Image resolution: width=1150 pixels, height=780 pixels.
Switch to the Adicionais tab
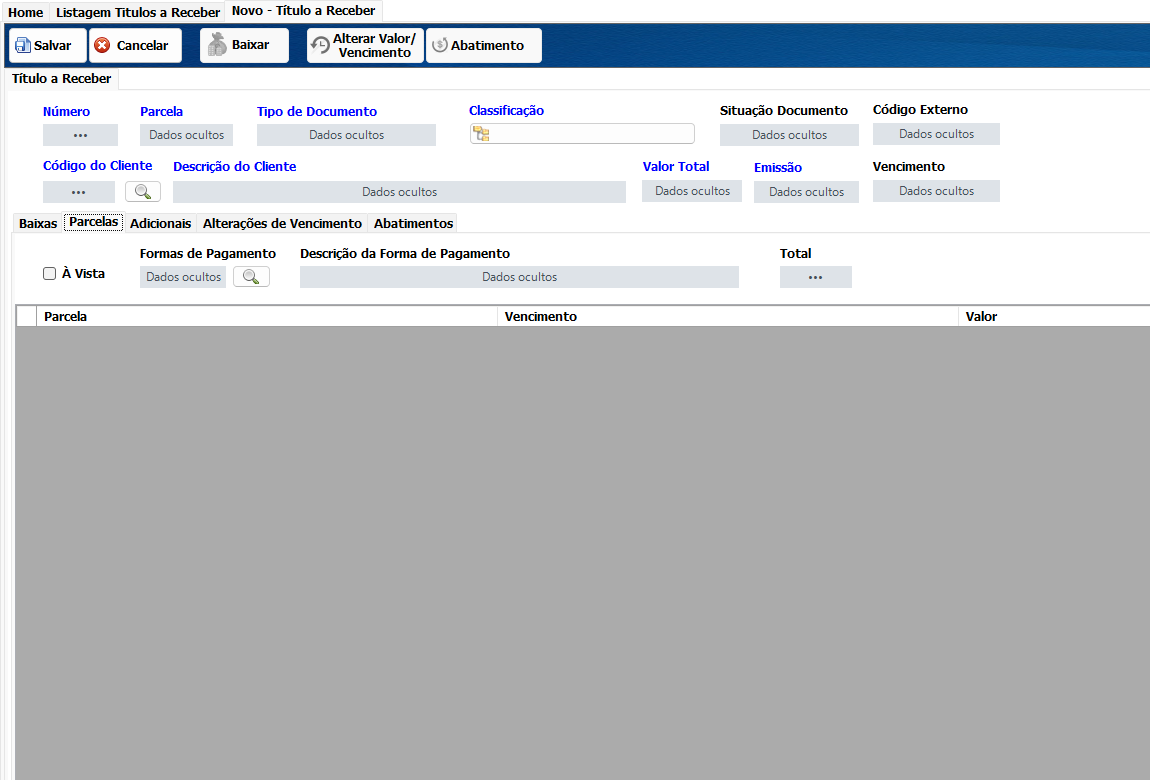[x=161, y=224]
